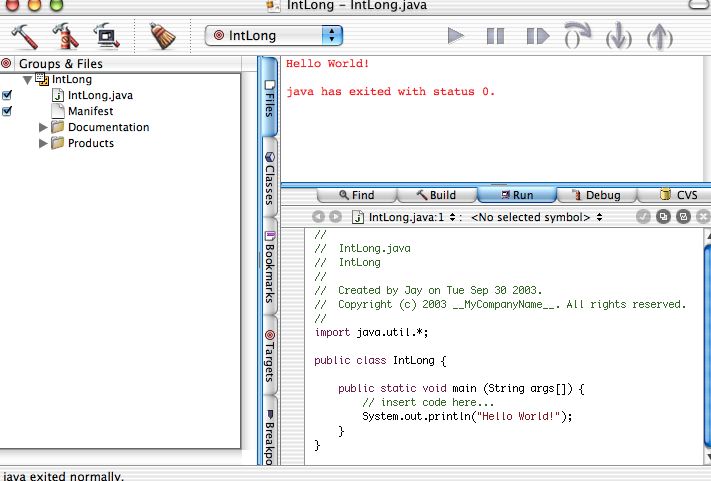Select IntLong.java in the file tree
Image resolution: width=711 pixels, height=481 pixels.
(100, 95)
